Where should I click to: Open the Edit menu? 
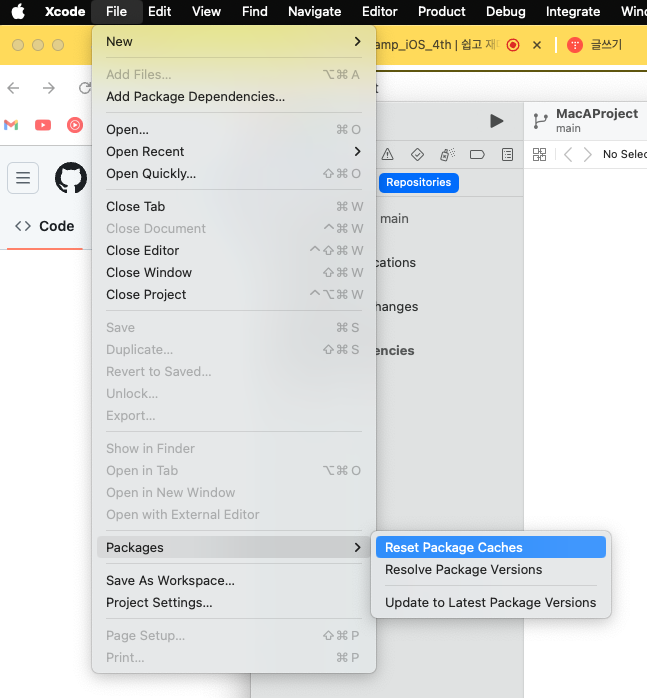[159, 12]
